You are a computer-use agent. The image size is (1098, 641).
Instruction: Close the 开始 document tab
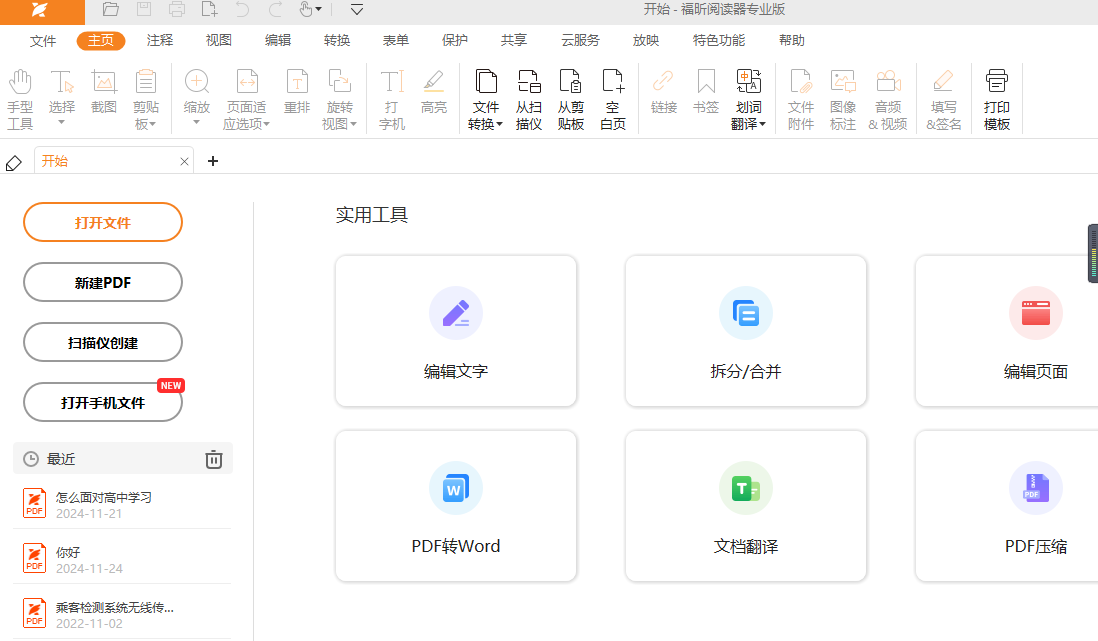184,162
